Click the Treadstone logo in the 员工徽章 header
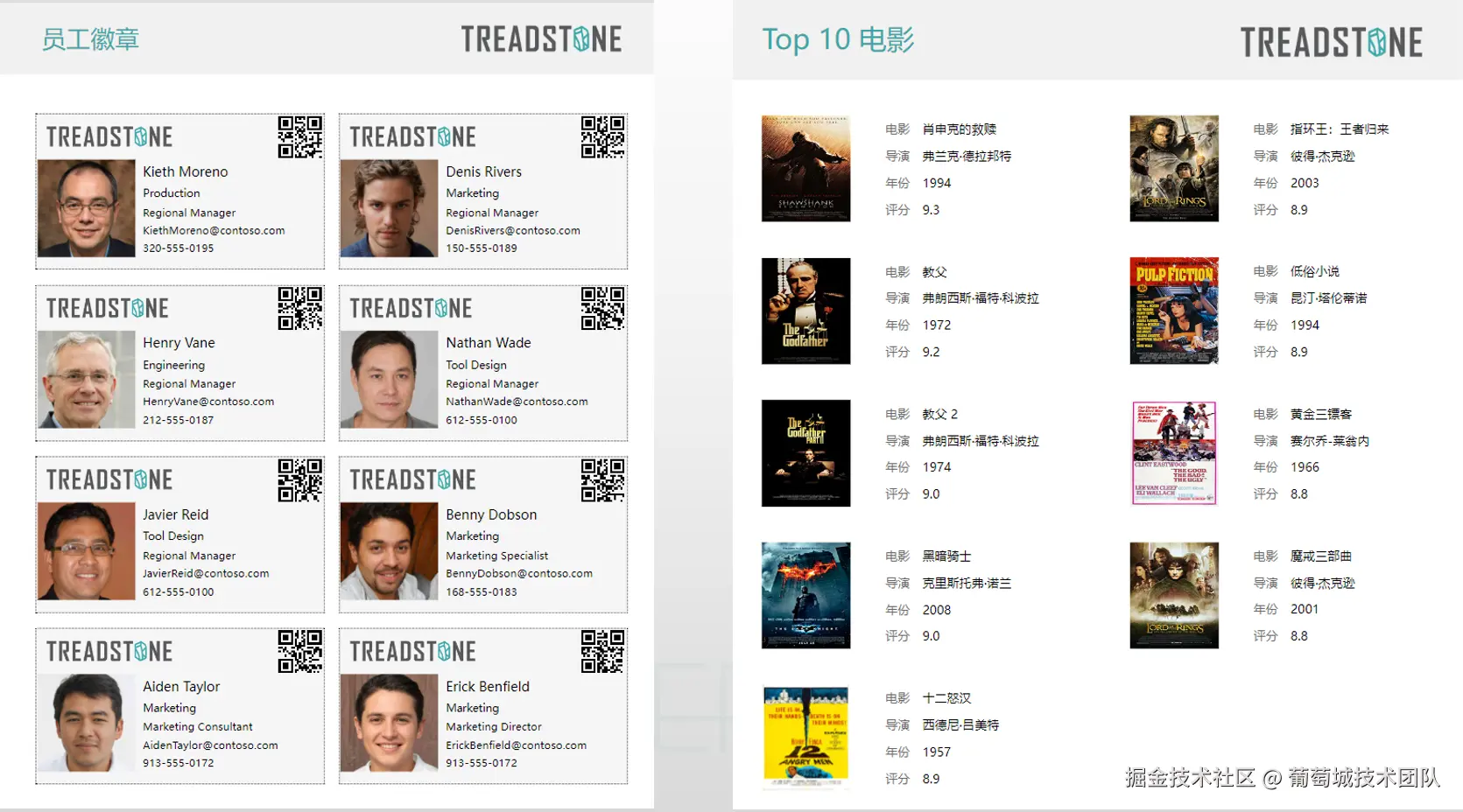 pyautogui.click(x=542, y=39)
